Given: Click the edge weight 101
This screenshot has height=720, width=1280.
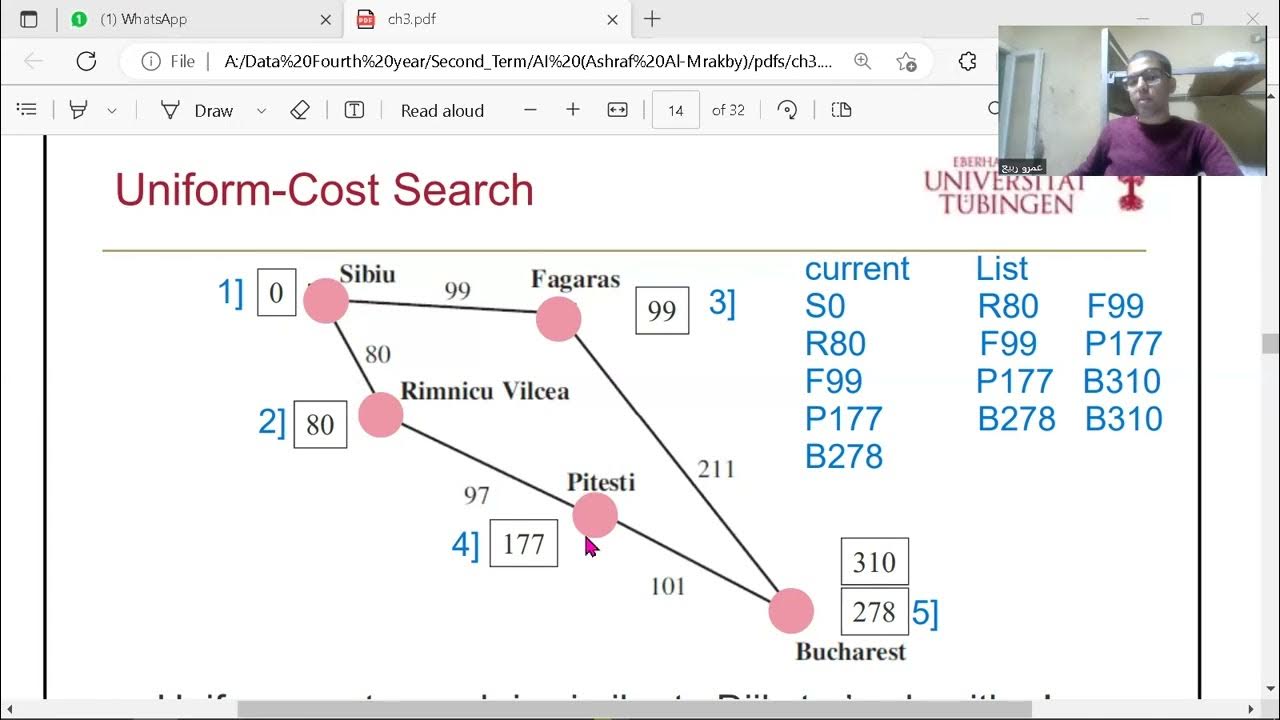Looking at the screenshot, I should pos(668,586).
